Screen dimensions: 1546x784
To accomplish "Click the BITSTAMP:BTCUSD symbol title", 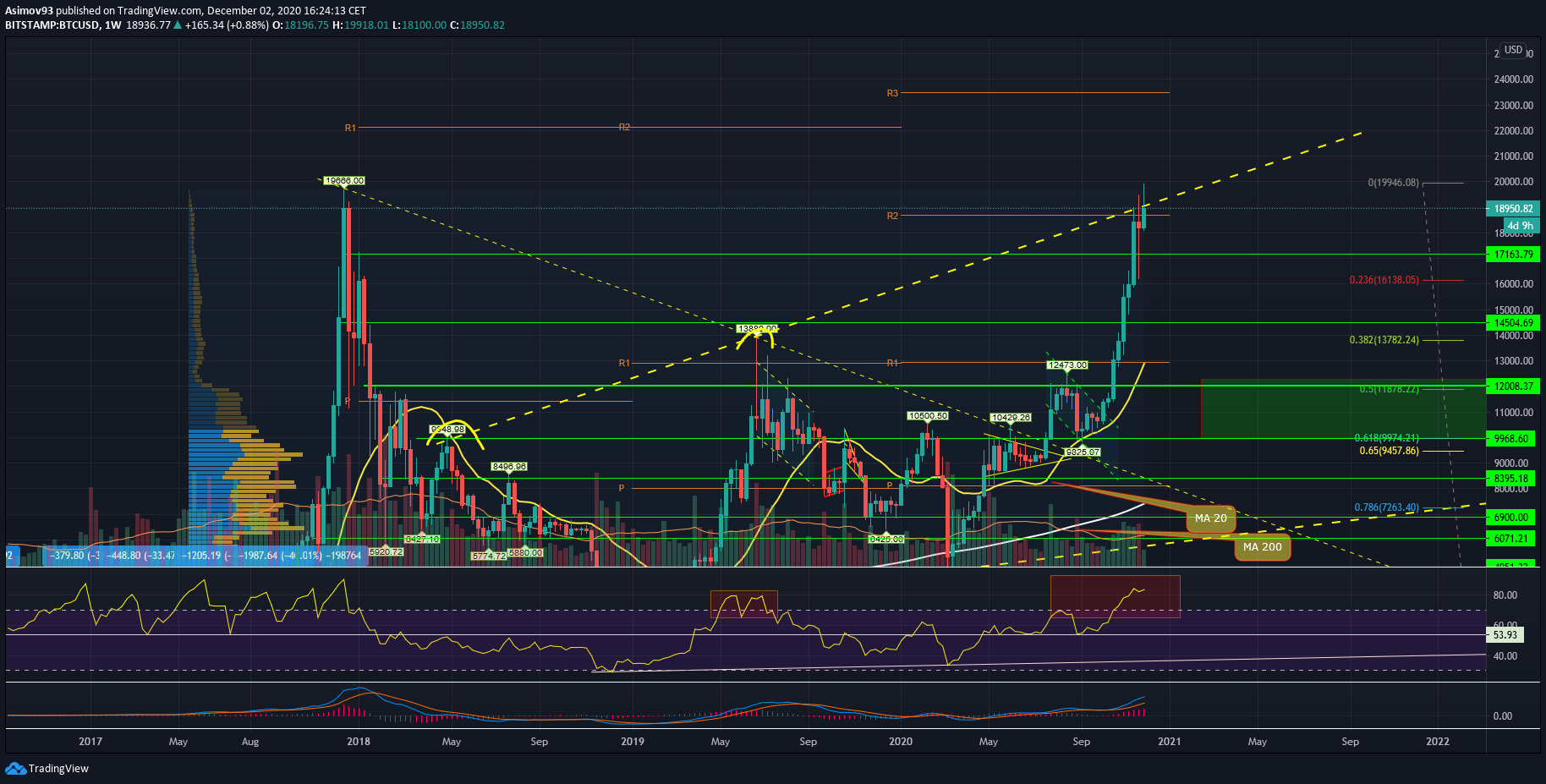I will coord(52,25).
